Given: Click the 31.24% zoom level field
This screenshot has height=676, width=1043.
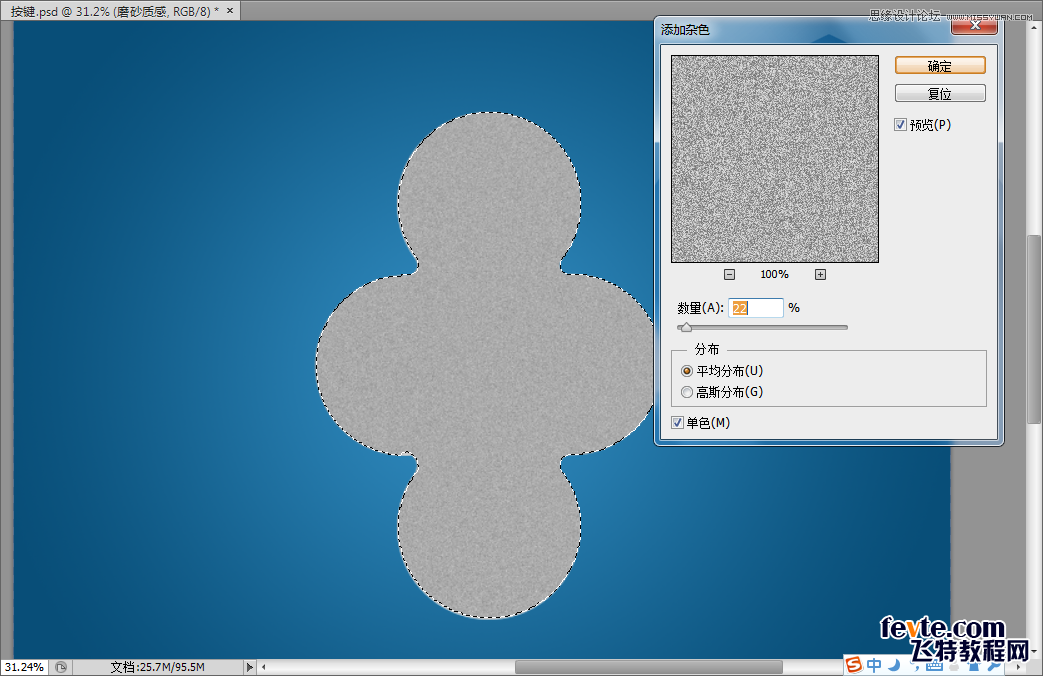Looking at the screenshot, I should (24, 667).
